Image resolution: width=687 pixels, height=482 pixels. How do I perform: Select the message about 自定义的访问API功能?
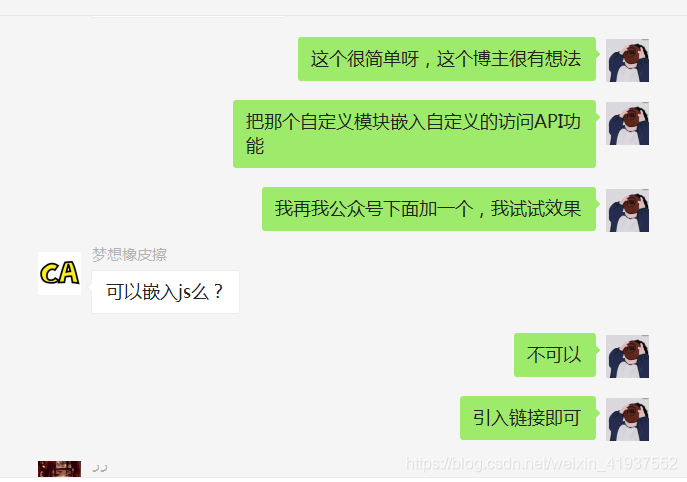414,134
